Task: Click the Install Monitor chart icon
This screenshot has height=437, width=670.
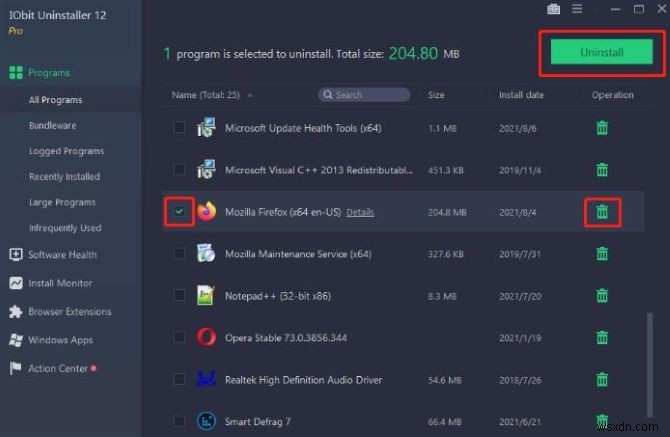Action: point(16,283)
